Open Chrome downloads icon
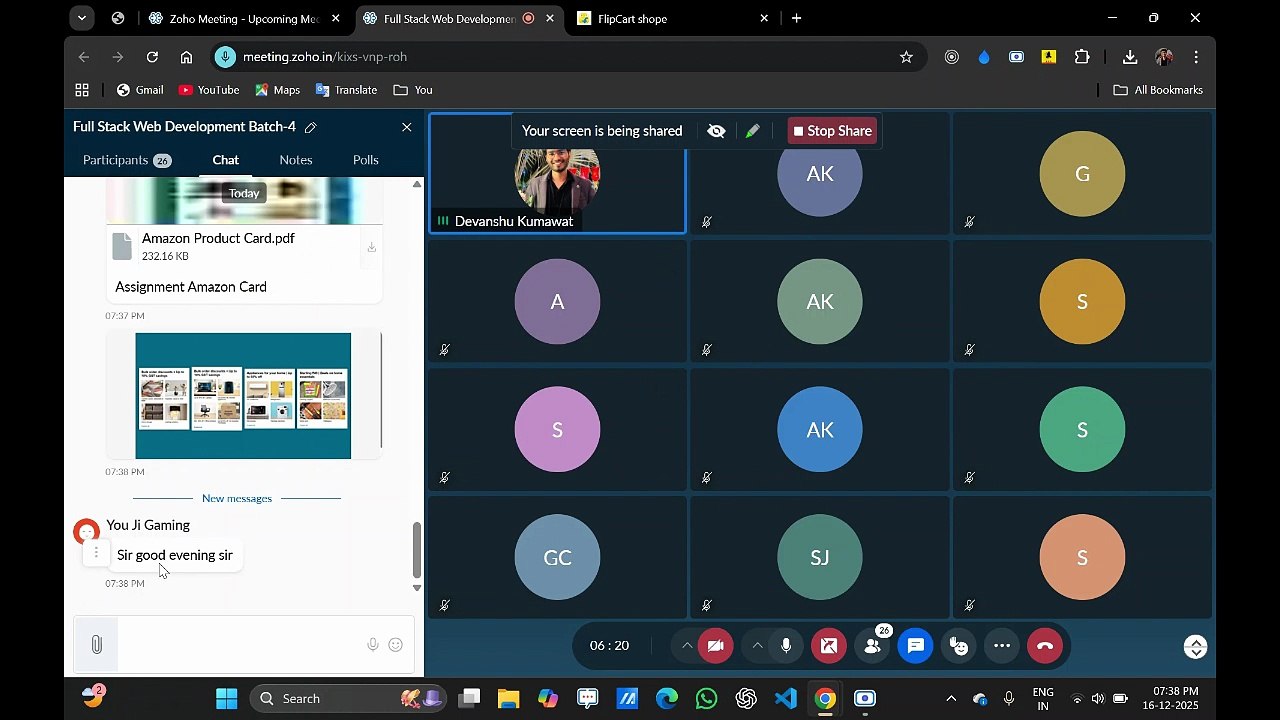This screenshot has width=1280, height=720. (1130, 57)
